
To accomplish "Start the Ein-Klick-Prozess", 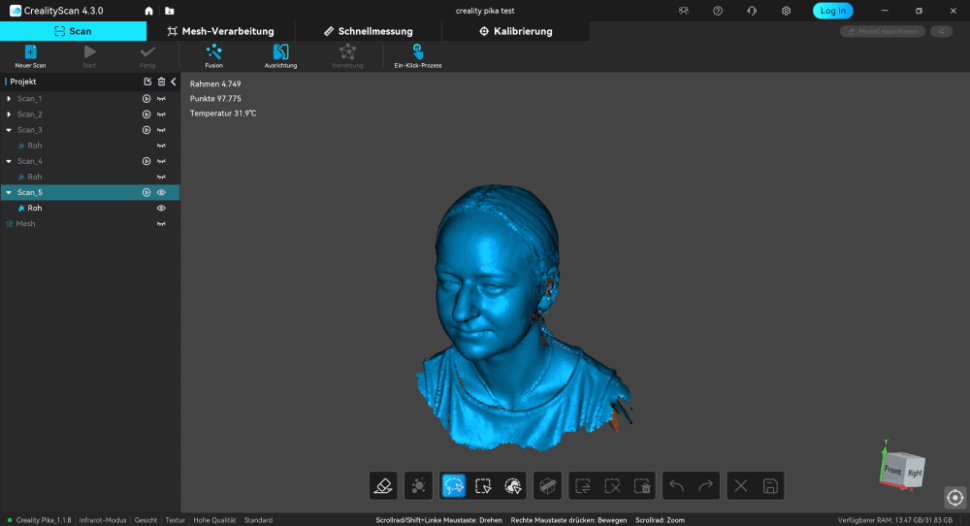I will [x=418, y=56].
